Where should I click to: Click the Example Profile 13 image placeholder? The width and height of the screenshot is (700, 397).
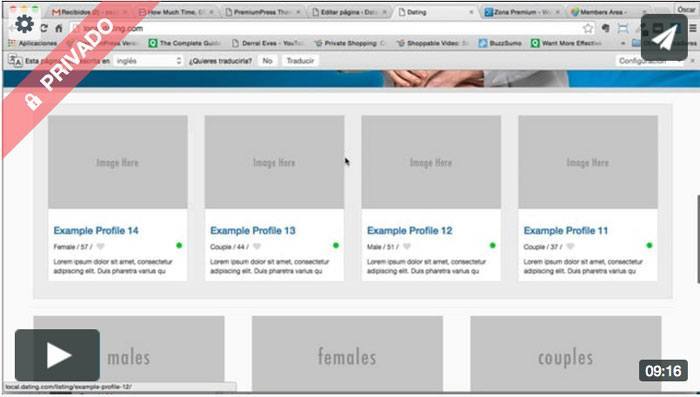[x=274, y=162]
